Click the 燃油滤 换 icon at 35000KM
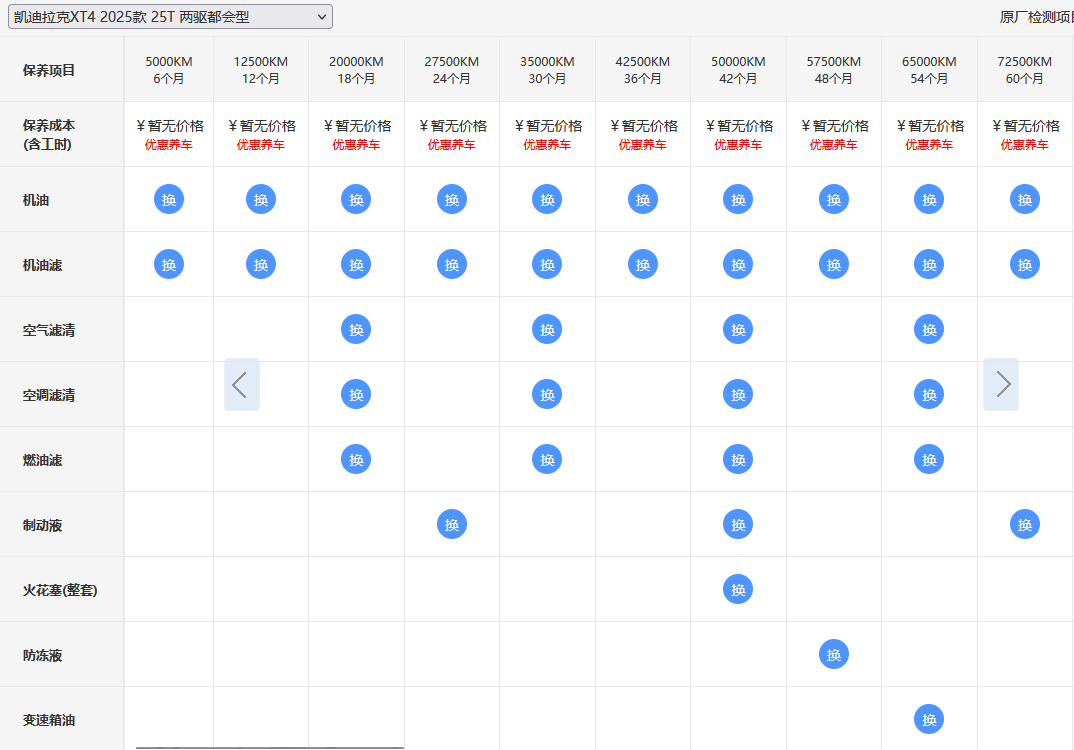 (x=547, y=459)
